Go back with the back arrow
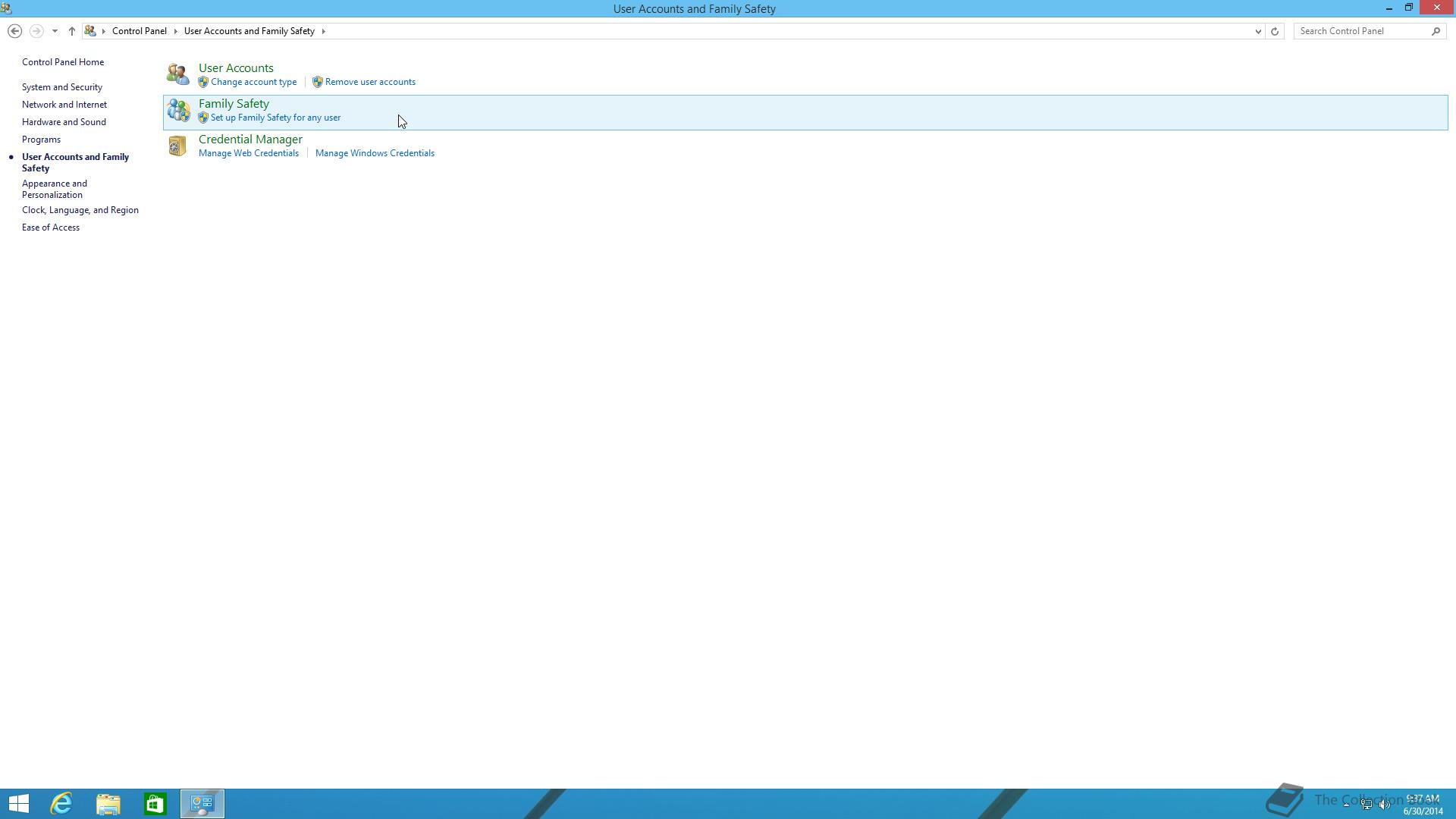The height and width of the screenshot is (819, 1456). point(14,31)
